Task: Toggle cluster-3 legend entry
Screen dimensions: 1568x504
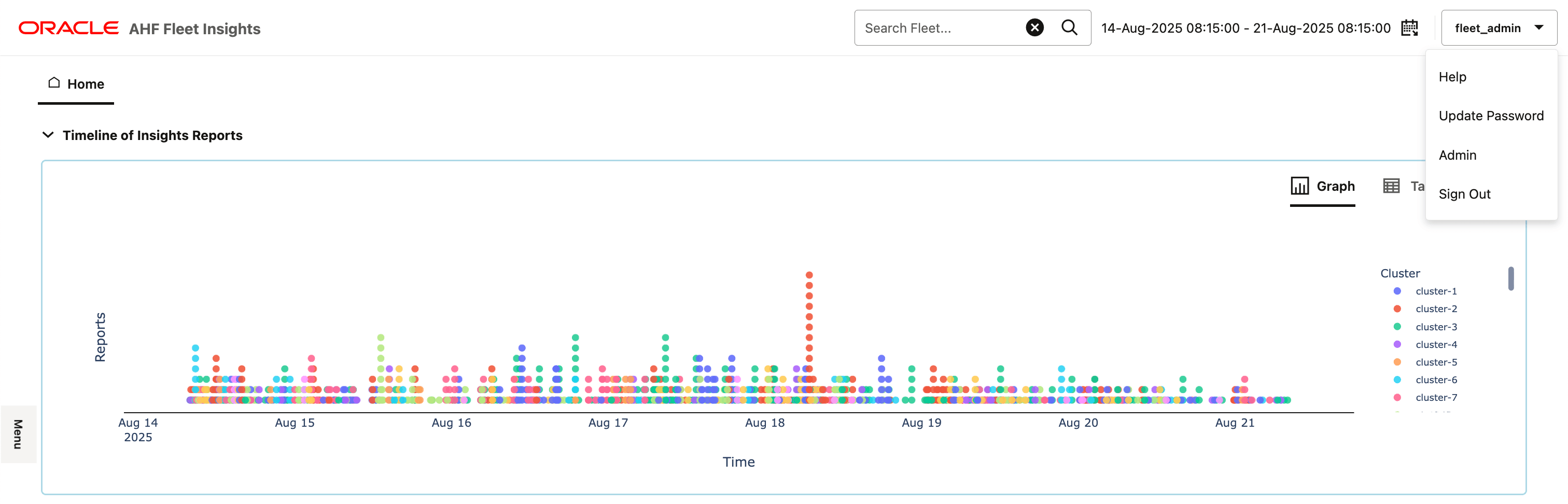Action: click(1425, 327)
